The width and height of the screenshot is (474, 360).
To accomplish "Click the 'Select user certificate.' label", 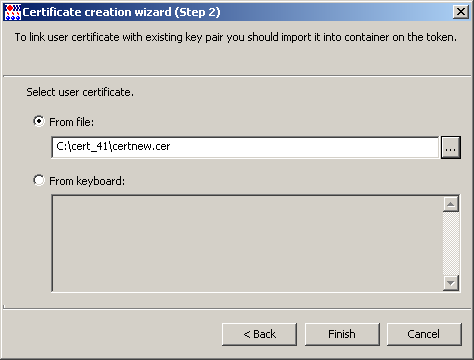I will pyautogui.click(x=80, y=92).
